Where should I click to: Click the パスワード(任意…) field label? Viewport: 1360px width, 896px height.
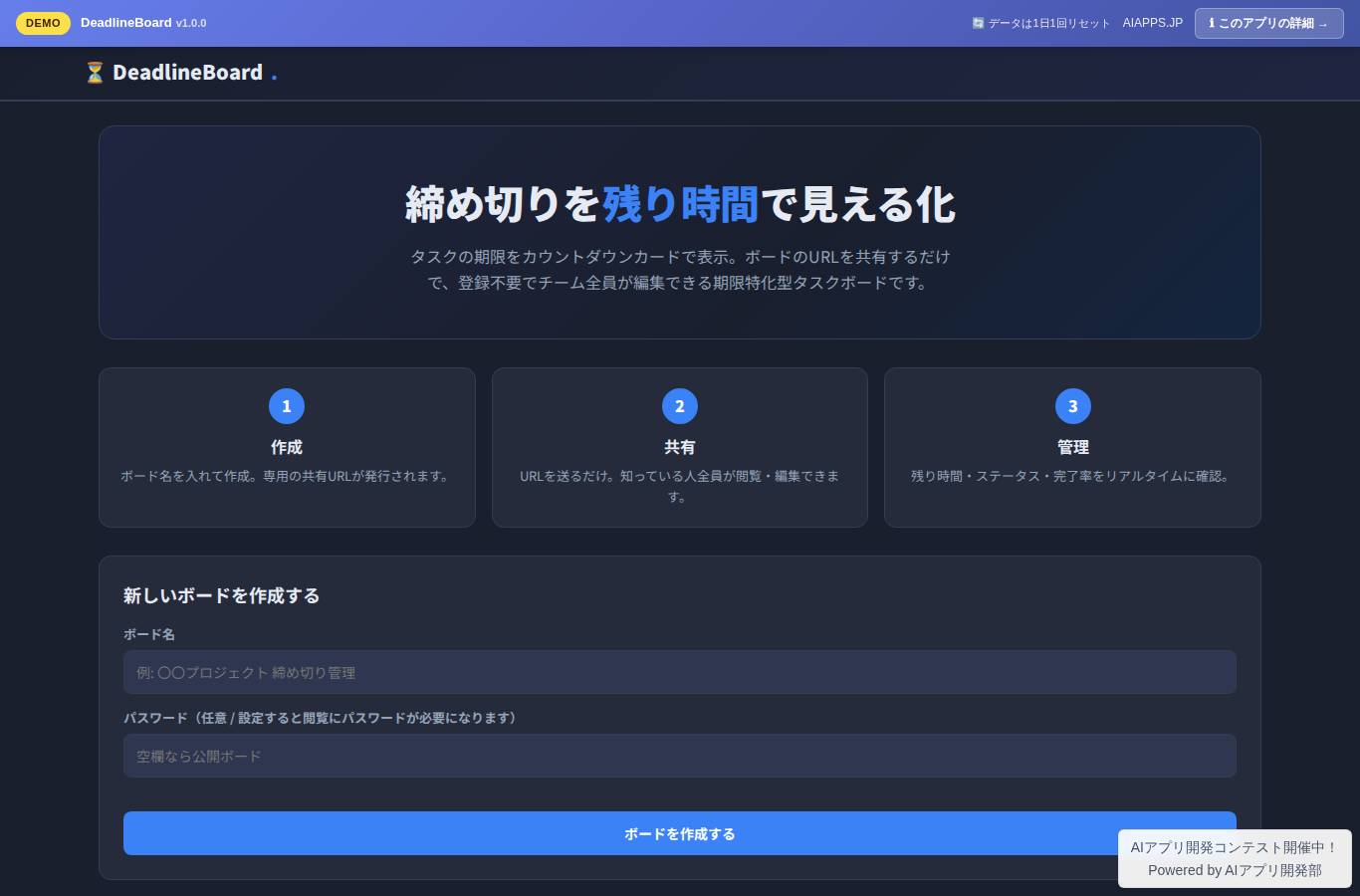click(323, 718)
